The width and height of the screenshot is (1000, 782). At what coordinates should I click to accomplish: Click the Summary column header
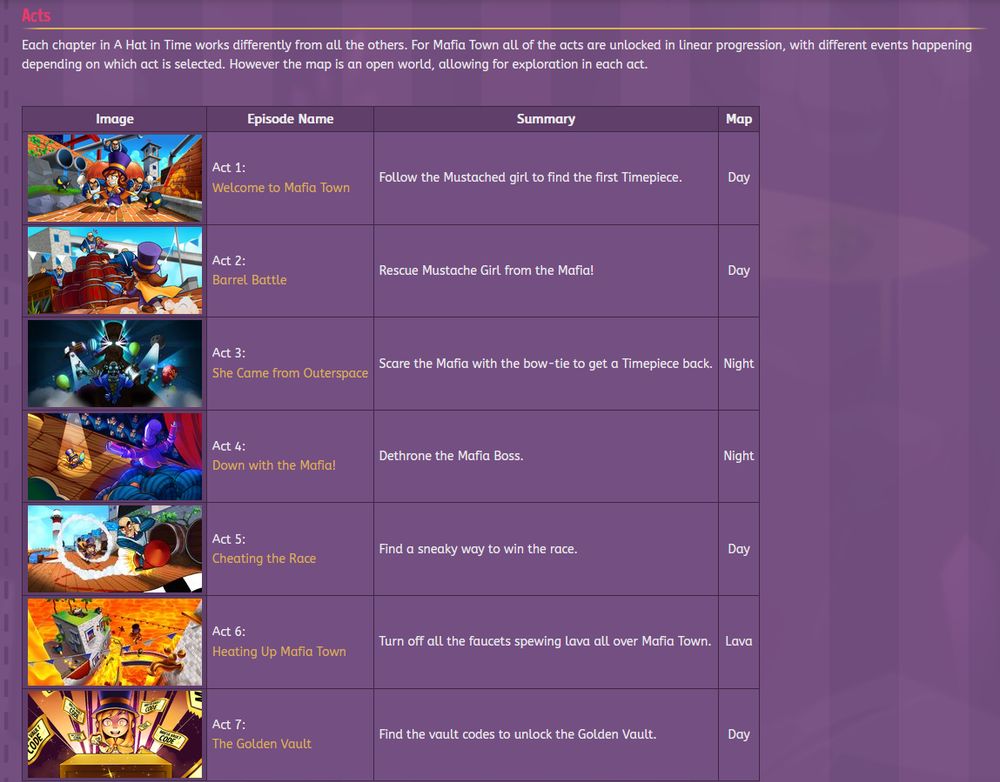click(x=546, y=119)
